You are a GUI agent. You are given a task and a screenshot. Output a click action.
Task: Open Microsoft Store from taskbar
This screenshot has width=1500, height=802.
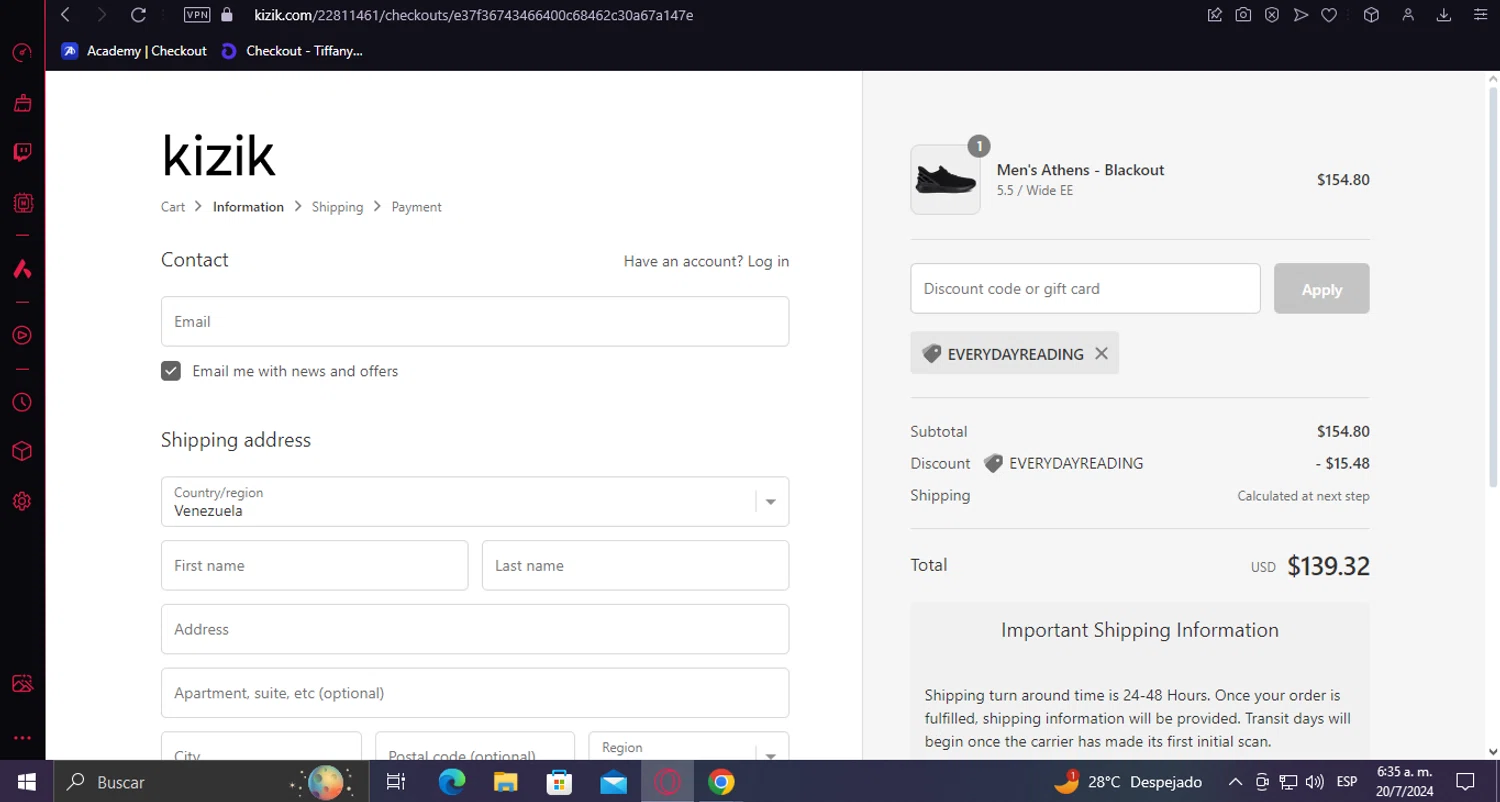pyautogui.click(x=559, y=782)
